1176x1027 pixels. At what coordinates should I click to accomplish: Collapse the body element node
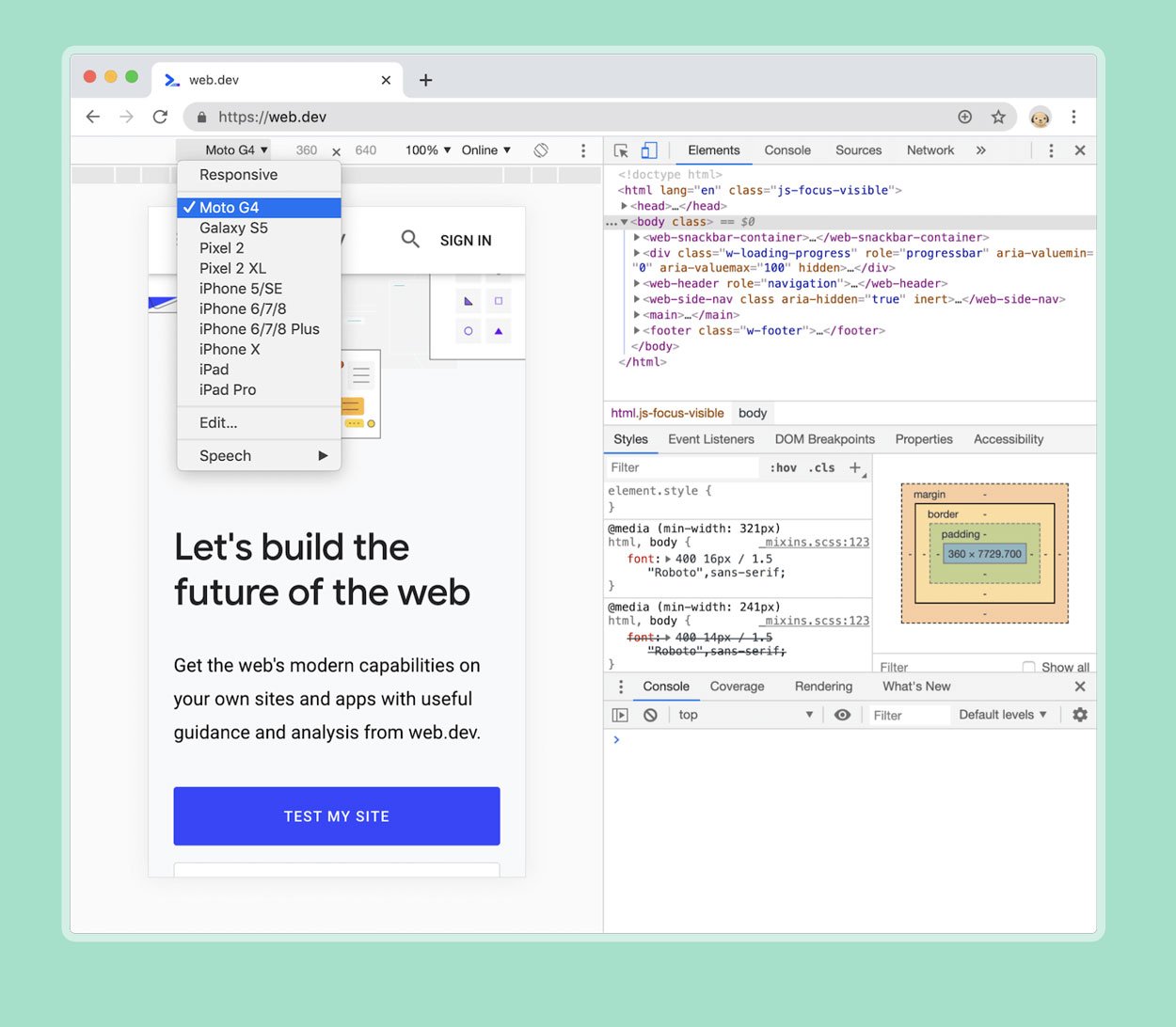click(624, 222)
